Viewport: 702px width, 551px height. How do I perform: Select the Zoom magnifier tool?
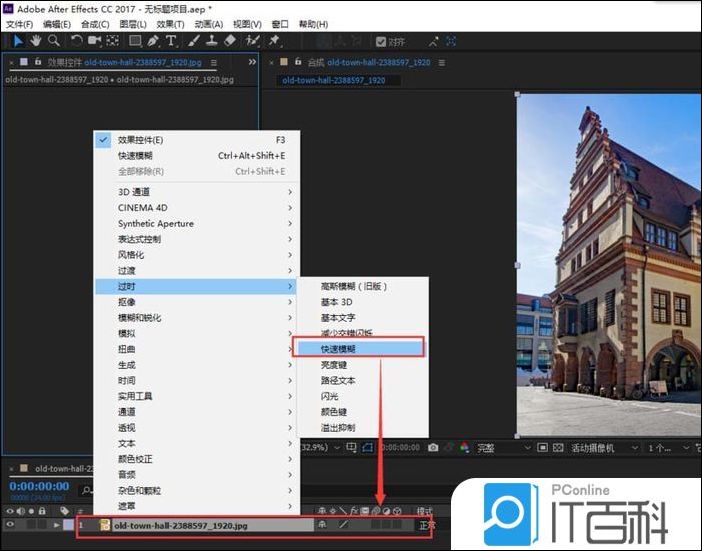(53, 41)
